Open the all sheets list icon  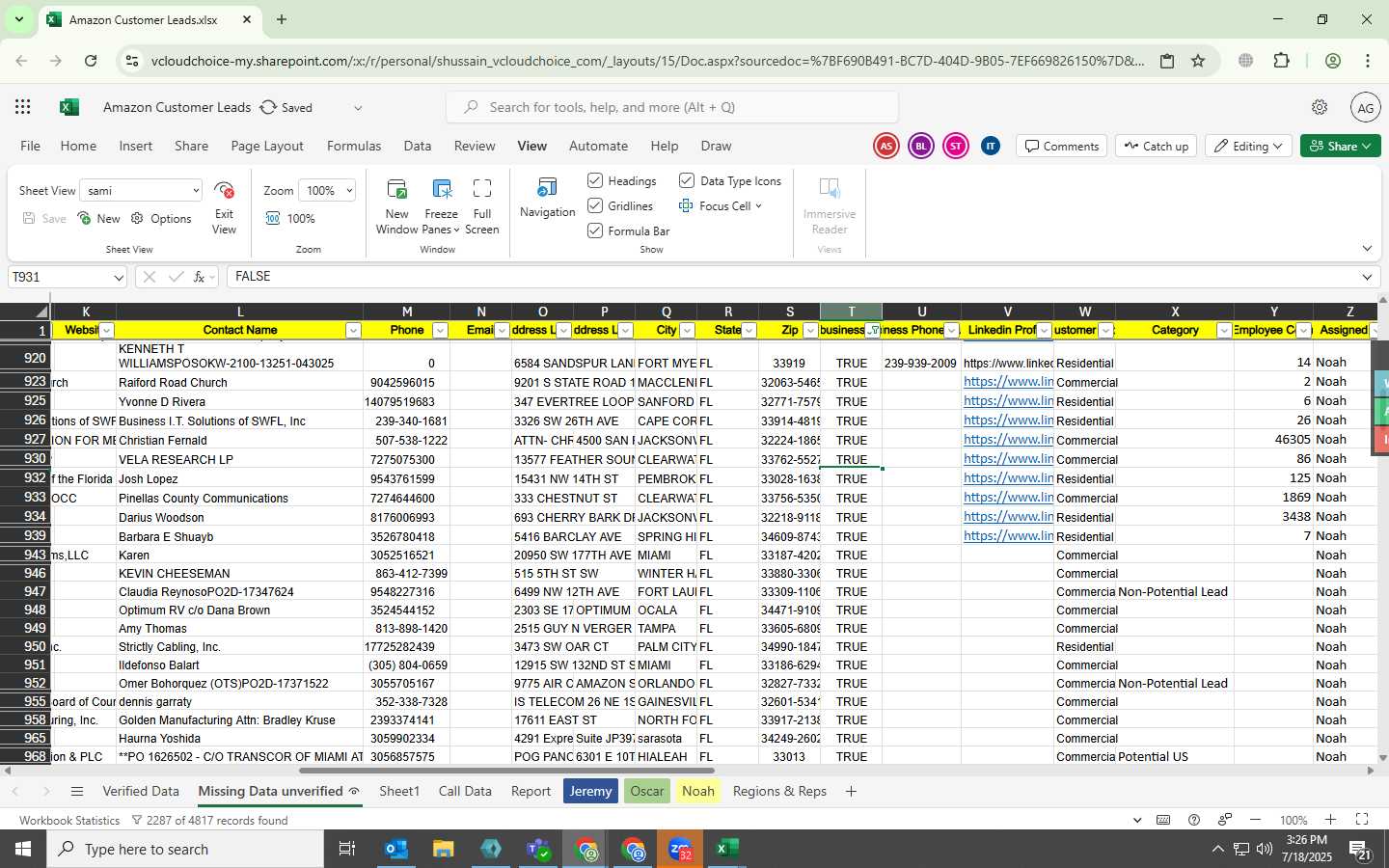coord(77,792)
